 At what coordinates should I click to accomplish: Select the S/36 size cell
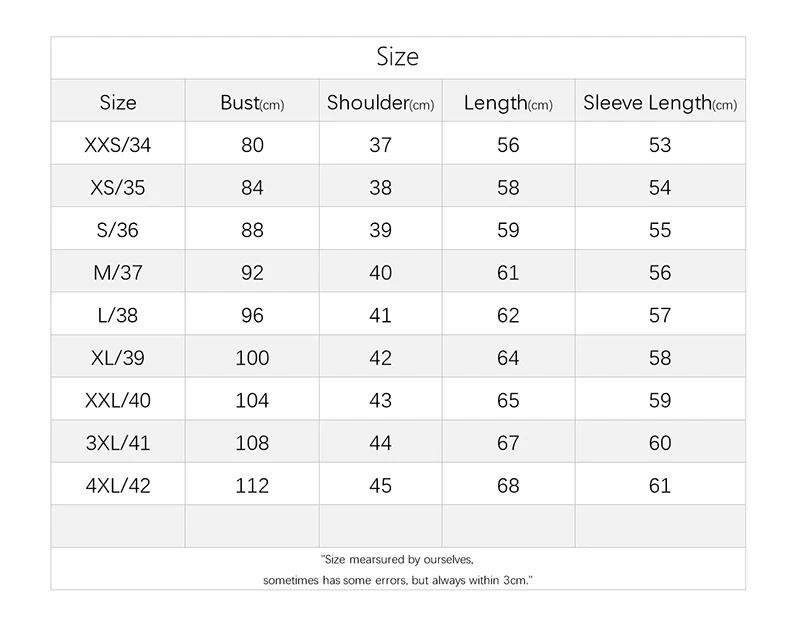click(x=118, y=230)
